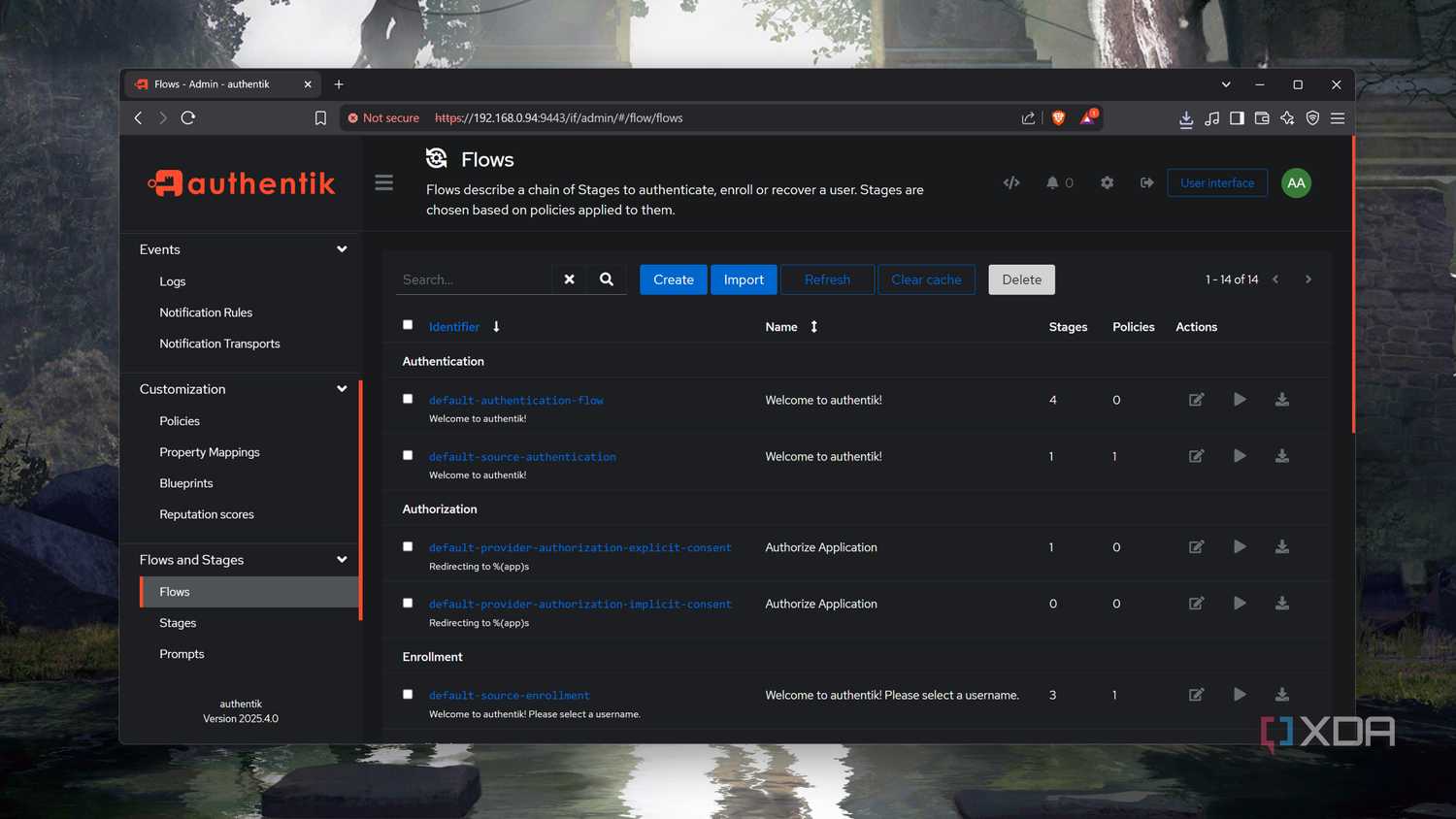
Task: Go to next page of flows
Action: tap(1308, 279)
